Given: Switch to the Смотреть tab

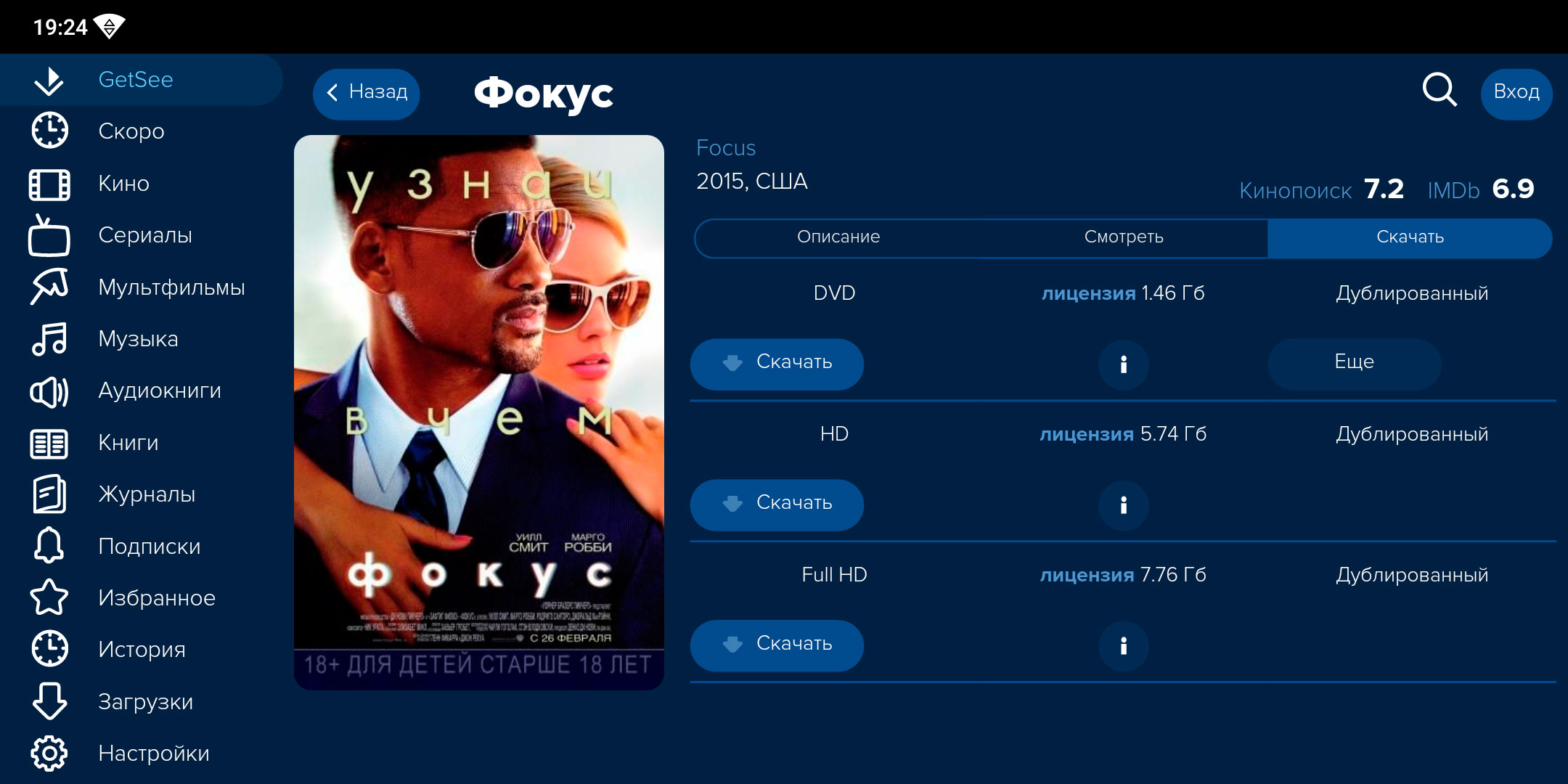Looking at the screenshot, I should (x=1124, y=237).
